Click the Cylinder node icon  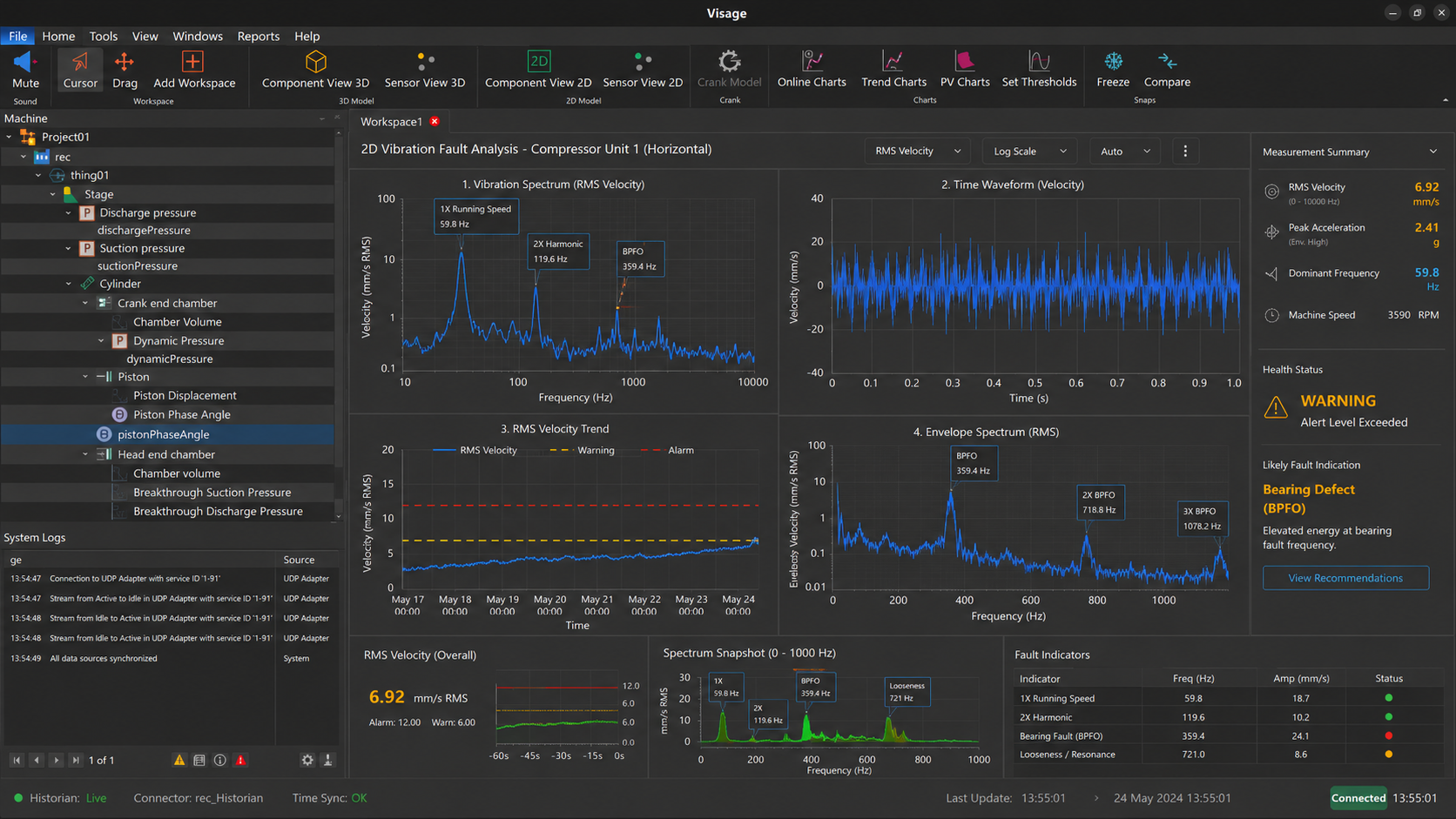tap(87, 284)
